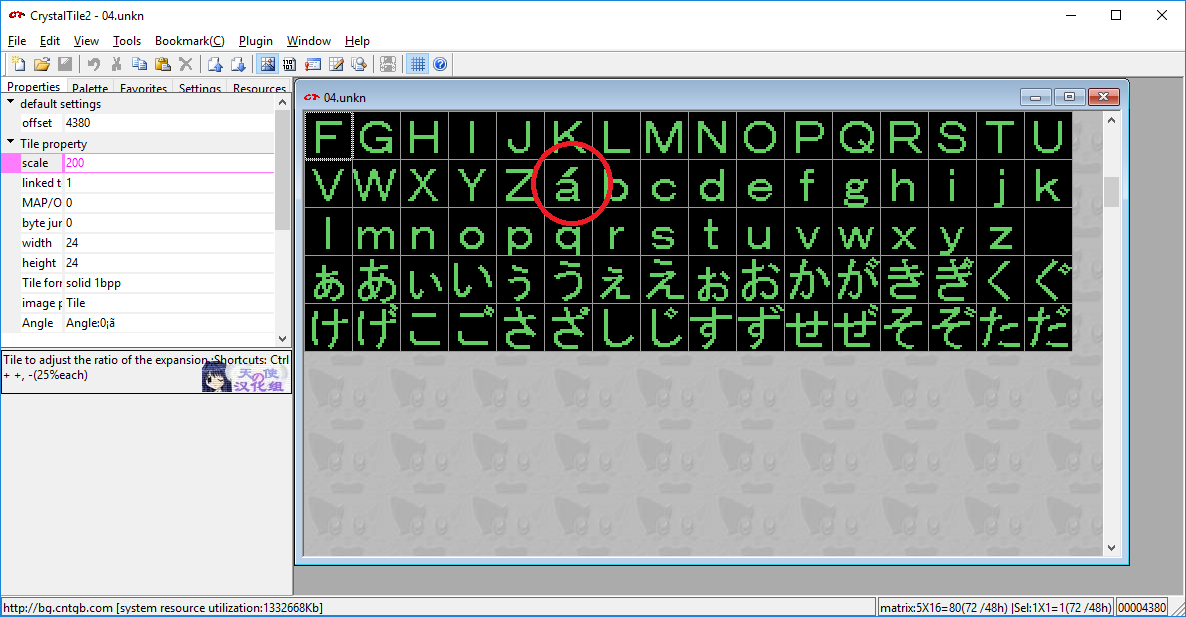
Task: Select the MAP/O property value
Action: [x=169, y=203]
